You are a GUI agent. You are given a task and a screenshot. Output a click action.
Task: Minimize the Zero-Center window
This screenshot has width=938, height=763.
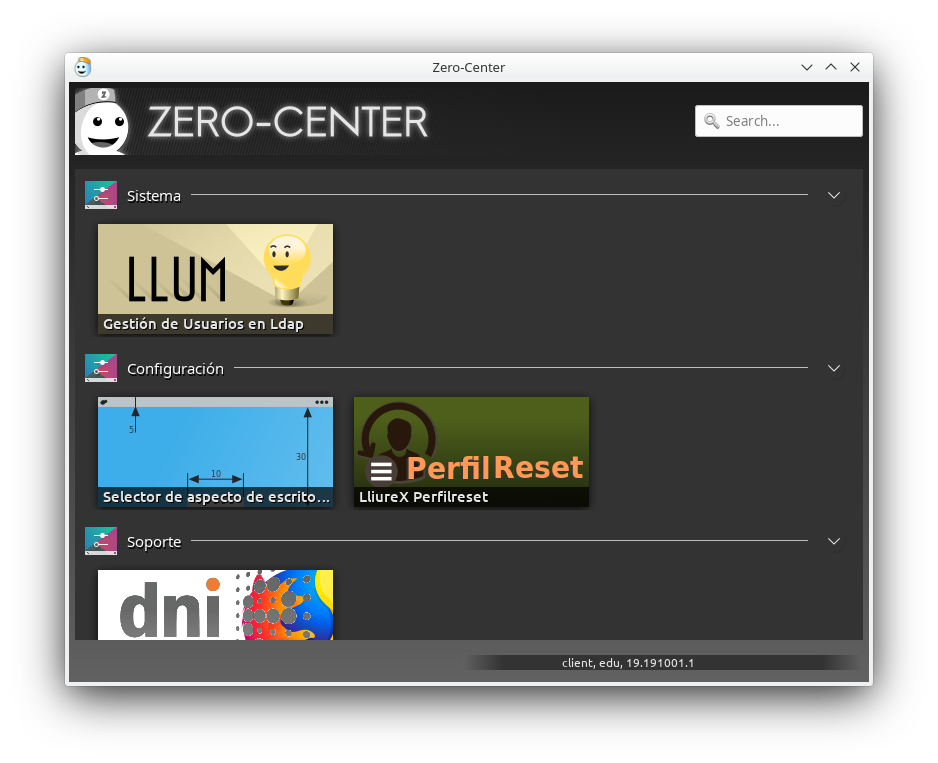coord(807,67)
